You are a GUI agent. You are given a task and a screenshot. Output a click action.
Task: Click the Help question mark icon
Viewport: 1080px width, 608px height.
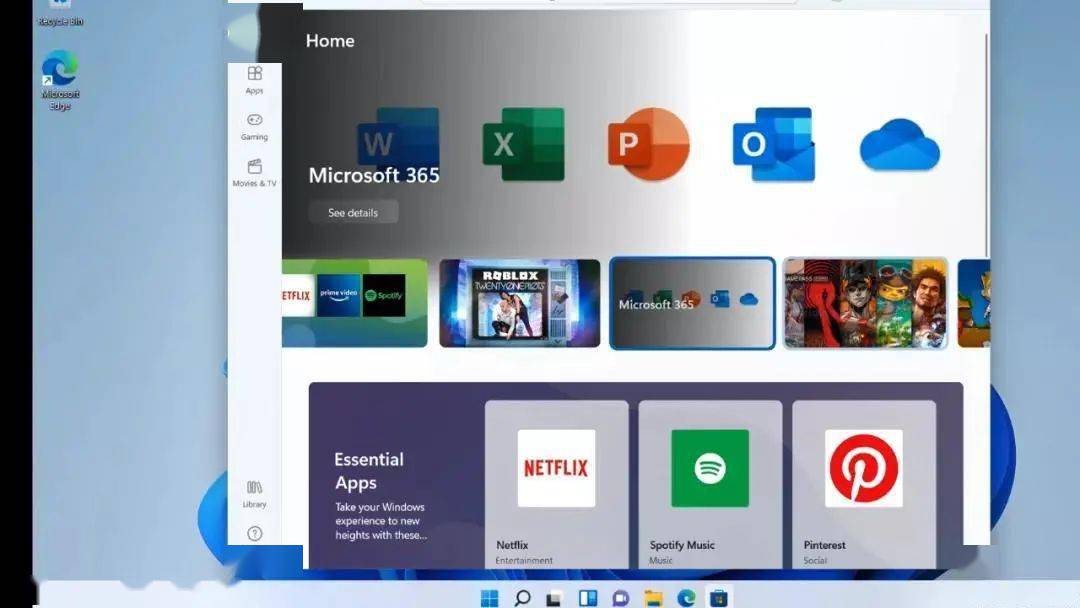point(255,534)
